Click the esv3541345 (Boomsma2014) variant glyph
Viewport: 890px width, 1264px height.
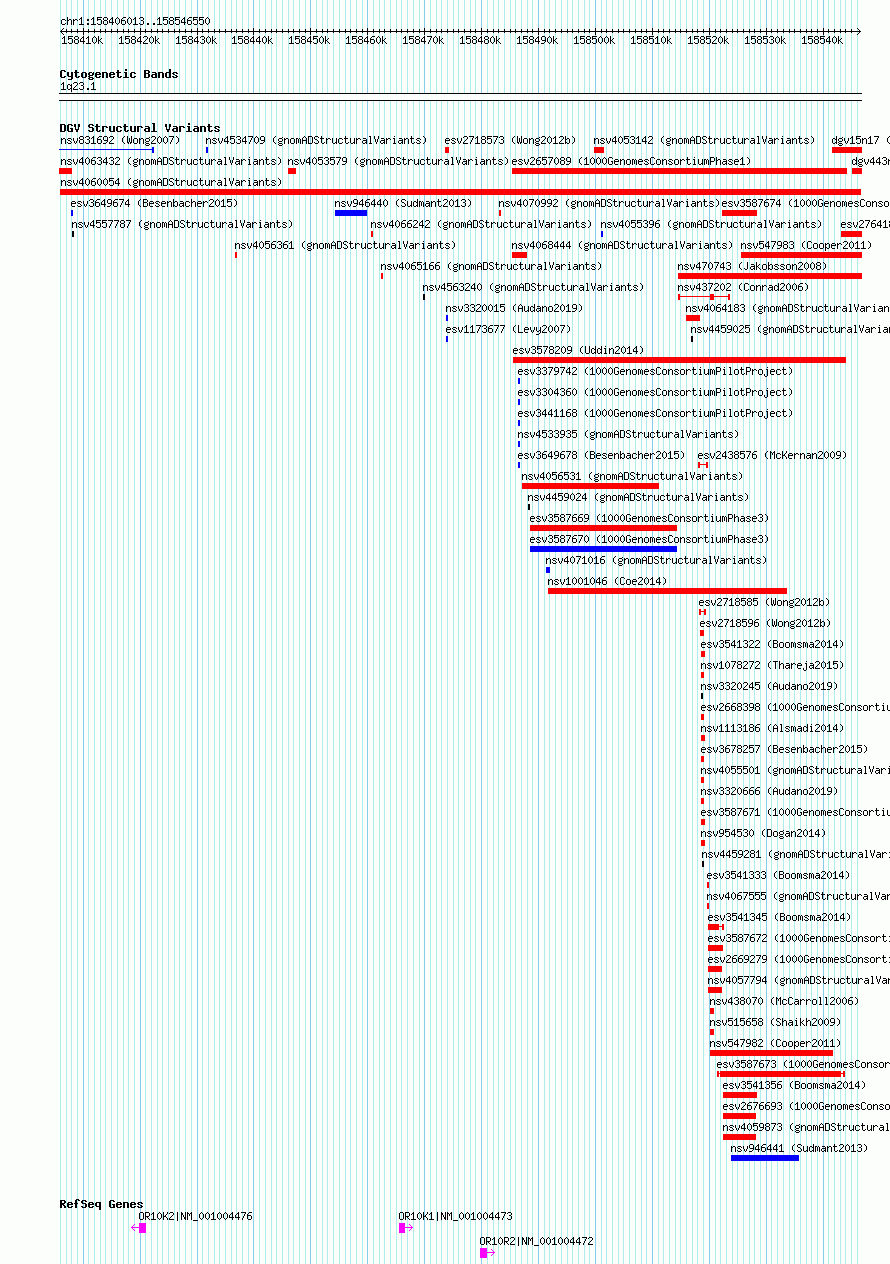point(716,927)
